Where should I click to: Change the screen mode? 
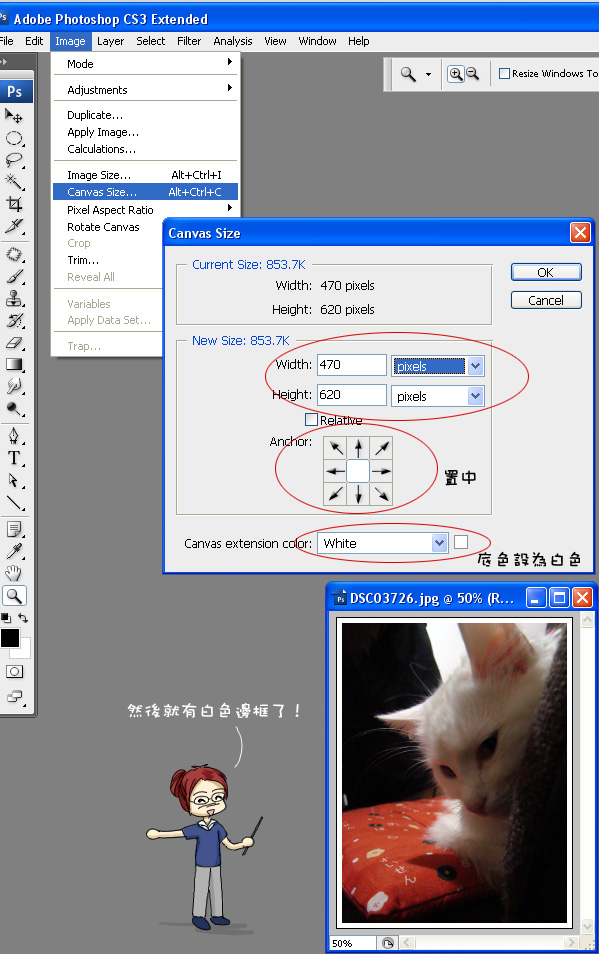[x=14, y=697]
